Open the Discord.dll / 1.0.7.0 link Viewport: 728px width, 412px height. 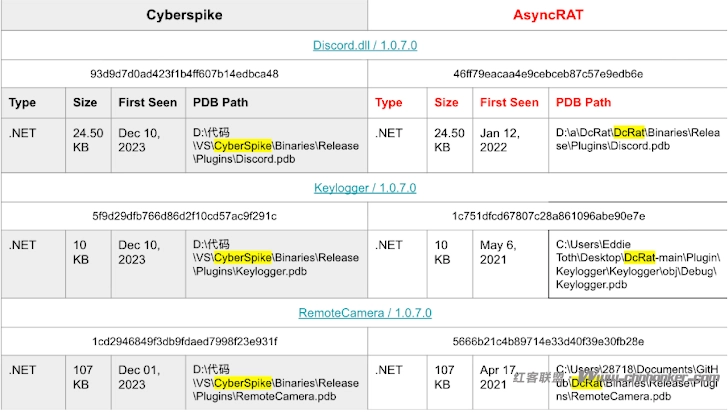pos(365,46)
